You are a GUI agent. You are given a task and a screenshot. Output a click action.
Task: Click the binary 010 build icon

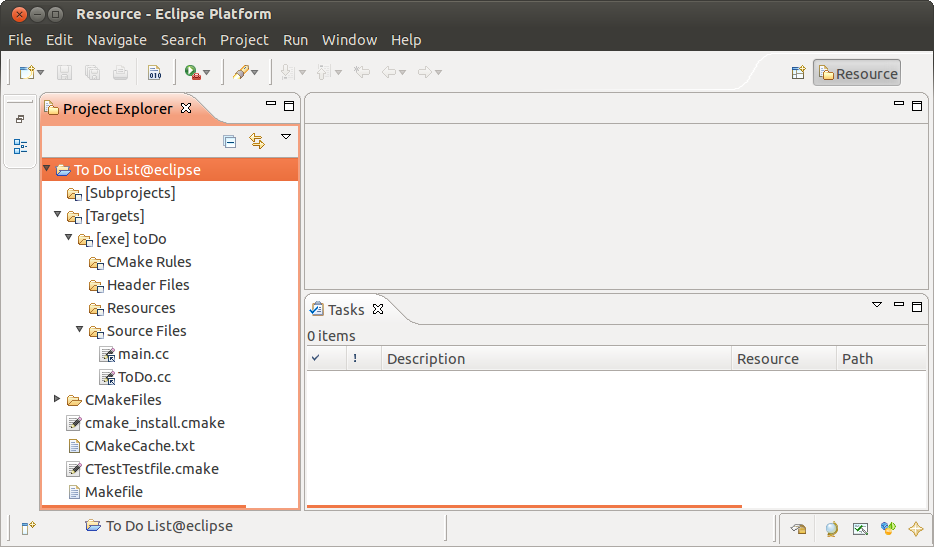coord(155,73)
